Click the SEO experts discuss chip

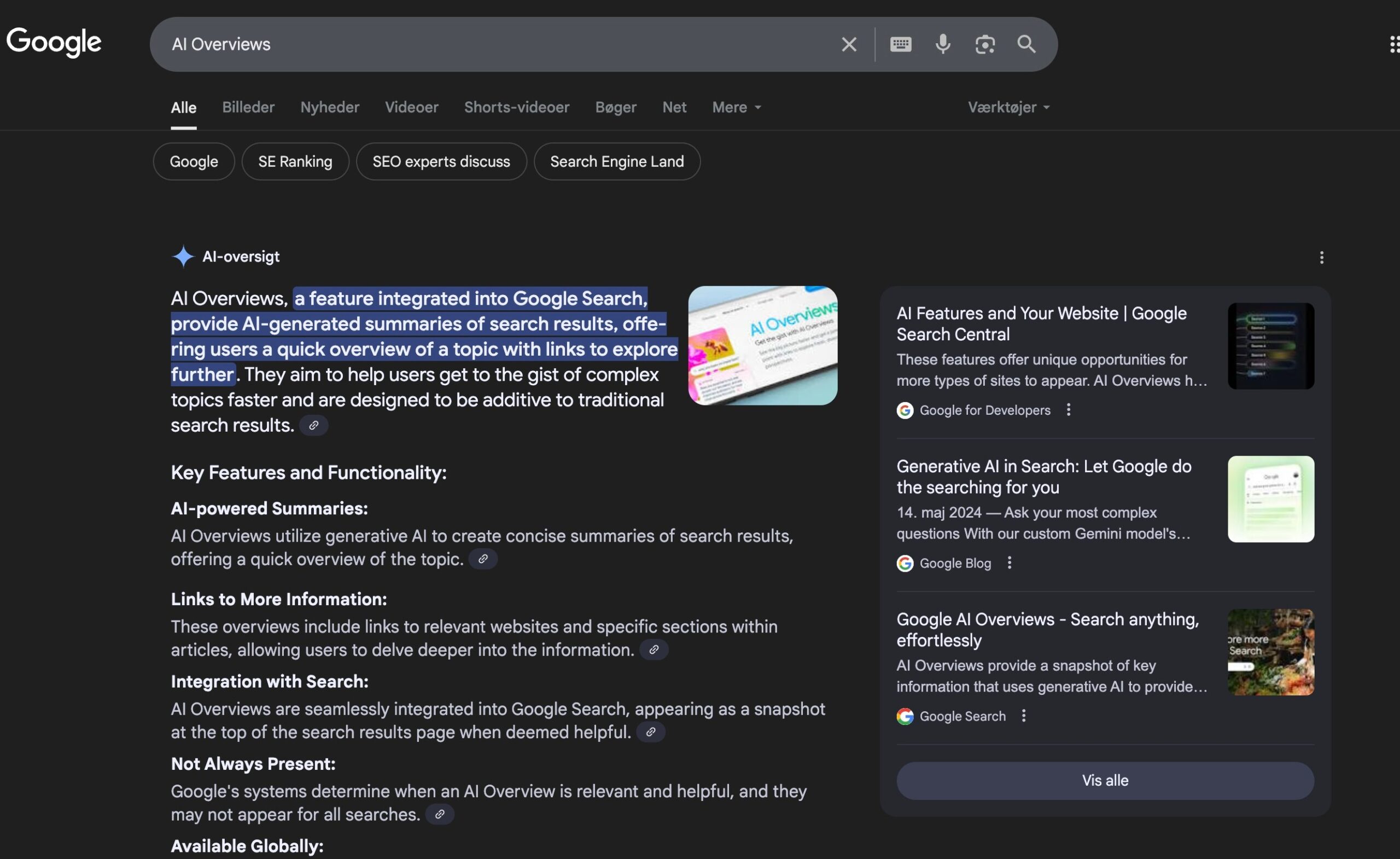(x=441, y=161)
